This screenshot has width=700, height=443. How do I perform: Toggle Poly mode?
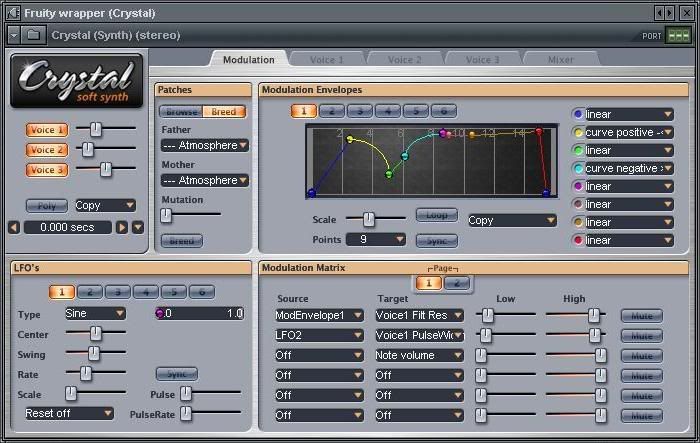point(47,205)
